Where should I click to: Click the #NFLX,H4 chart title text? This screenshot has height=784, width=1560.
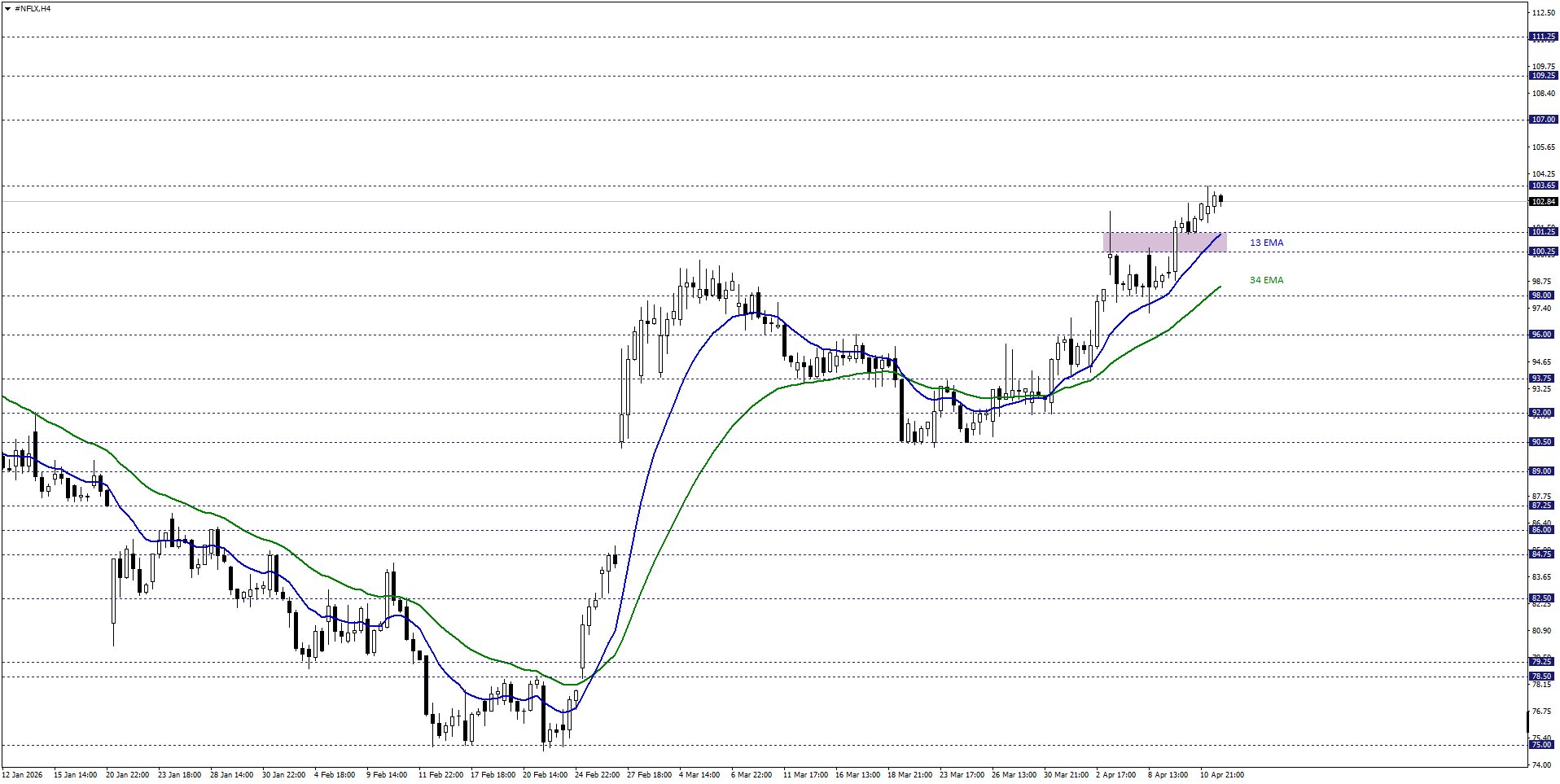[33, 9]
